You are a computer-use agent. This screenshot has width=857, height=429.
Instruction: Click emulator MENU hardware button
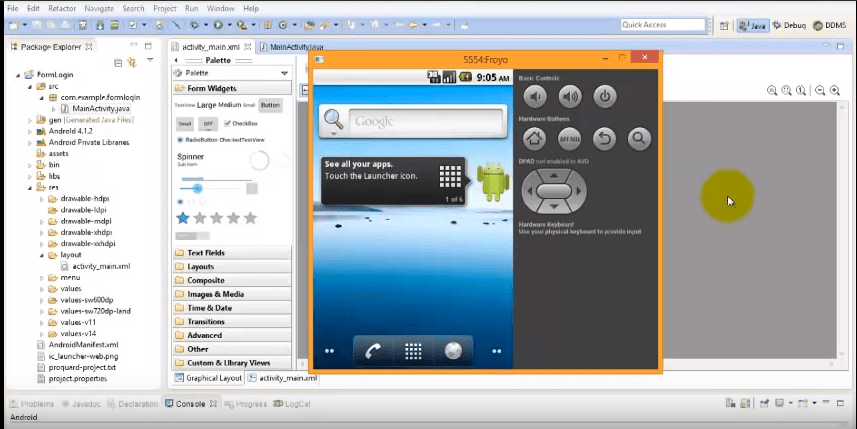(x=570, y=139)
